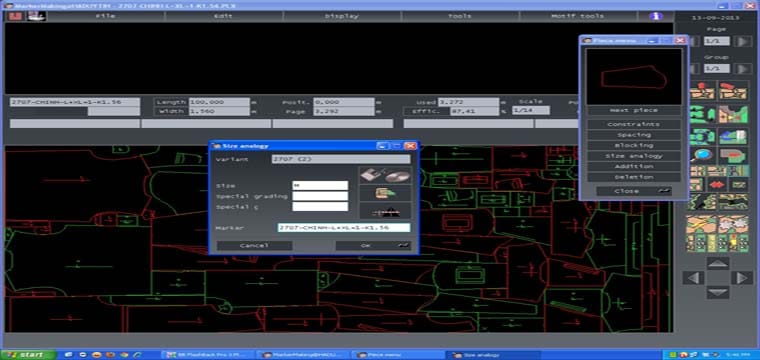Click the Next piece button
760x360 pixels.
click(x=634, y=110)
